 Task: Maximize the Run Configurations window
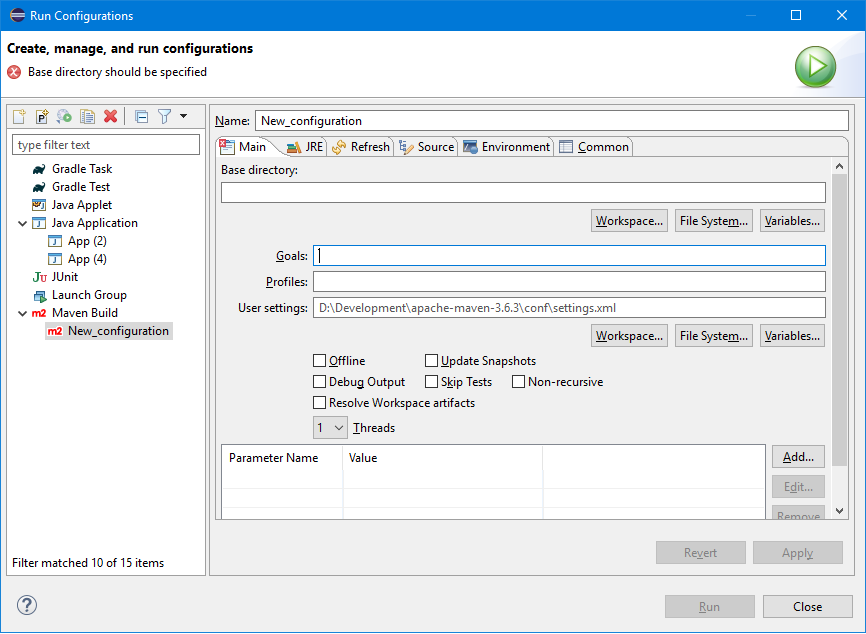click(796, 15)
